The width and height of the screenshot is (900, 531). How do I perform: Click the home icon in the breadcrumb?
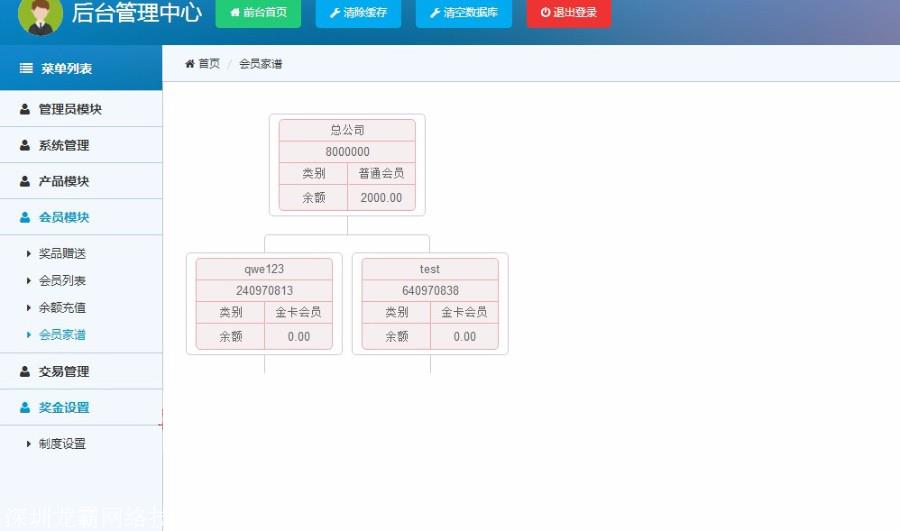[x=190, y=64]
